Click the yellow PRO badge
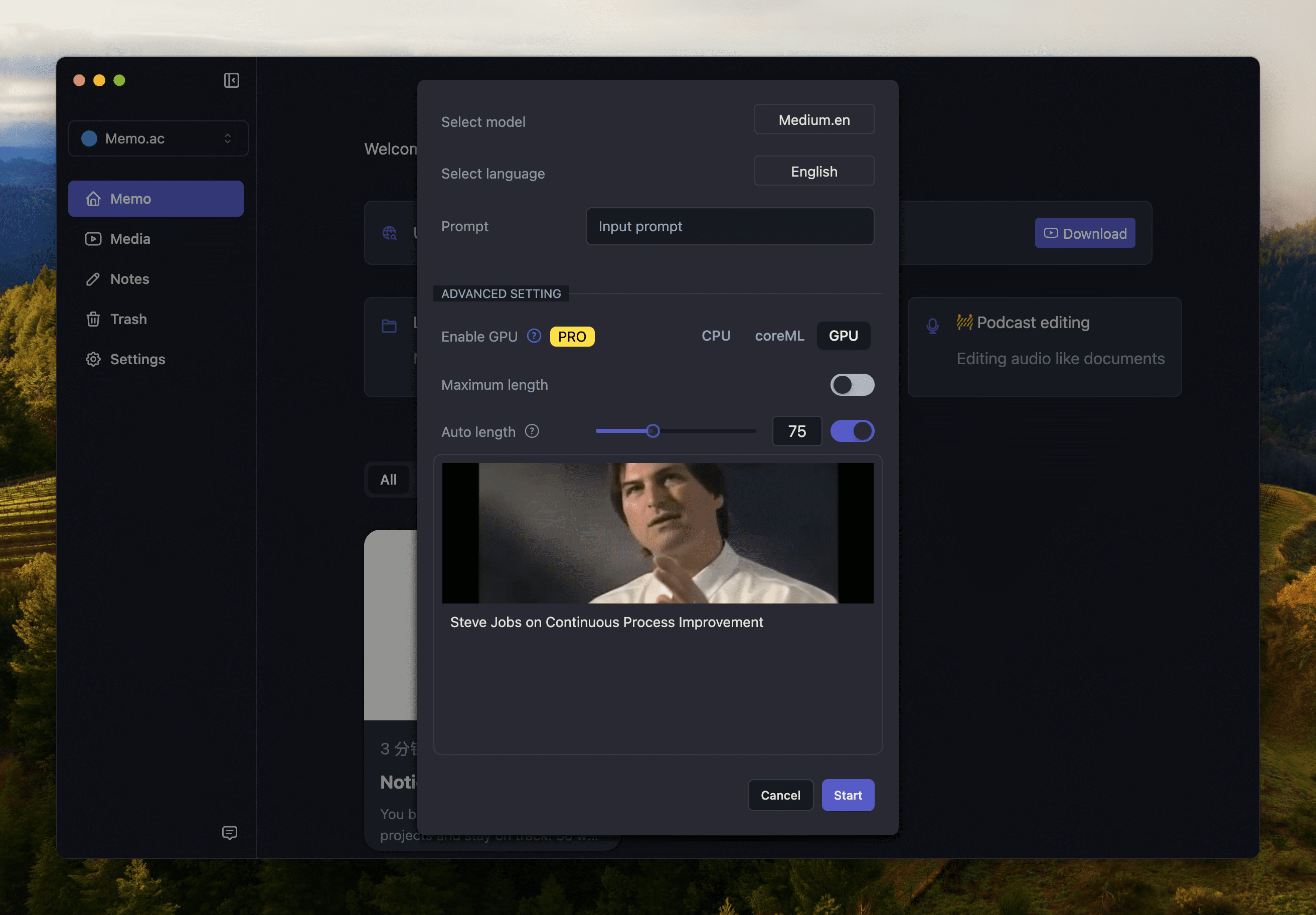This screenshot has height=915, width=1316. 571,337
